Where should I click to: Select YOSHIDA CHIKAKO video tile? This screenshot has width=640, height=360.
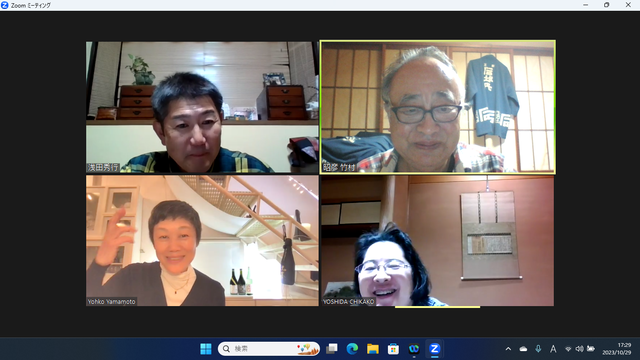(x=438, y=241)
